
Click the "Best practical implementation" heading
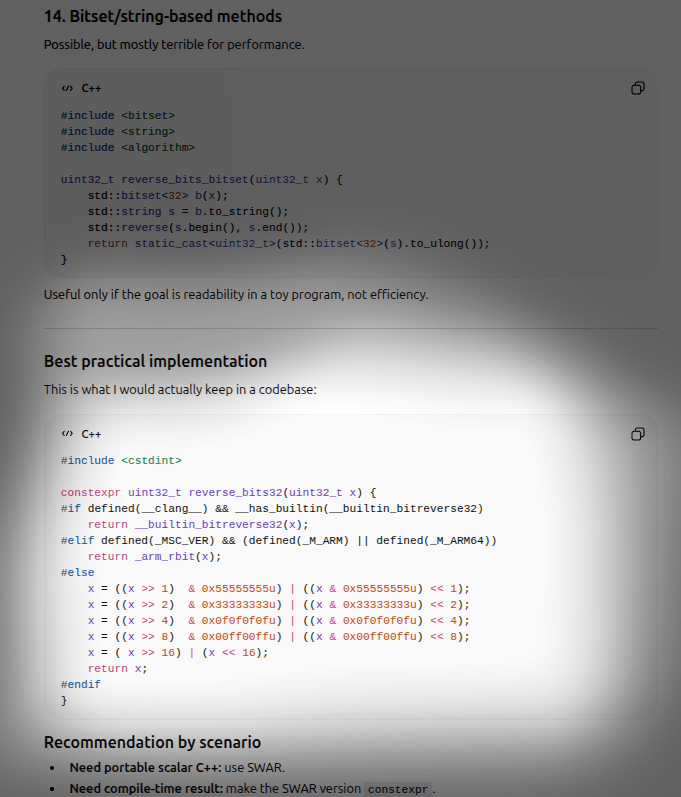[x=155, y=361]
